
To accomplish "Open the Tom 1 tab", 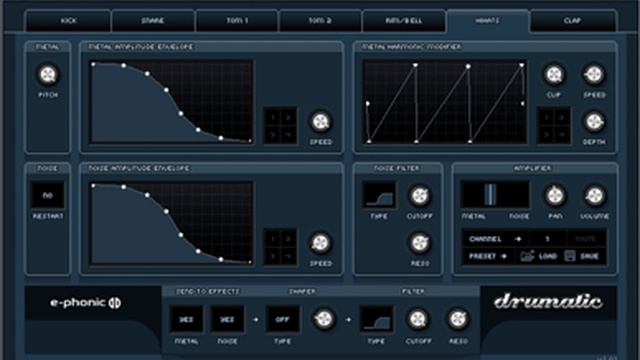I will (x=237, y=20).
